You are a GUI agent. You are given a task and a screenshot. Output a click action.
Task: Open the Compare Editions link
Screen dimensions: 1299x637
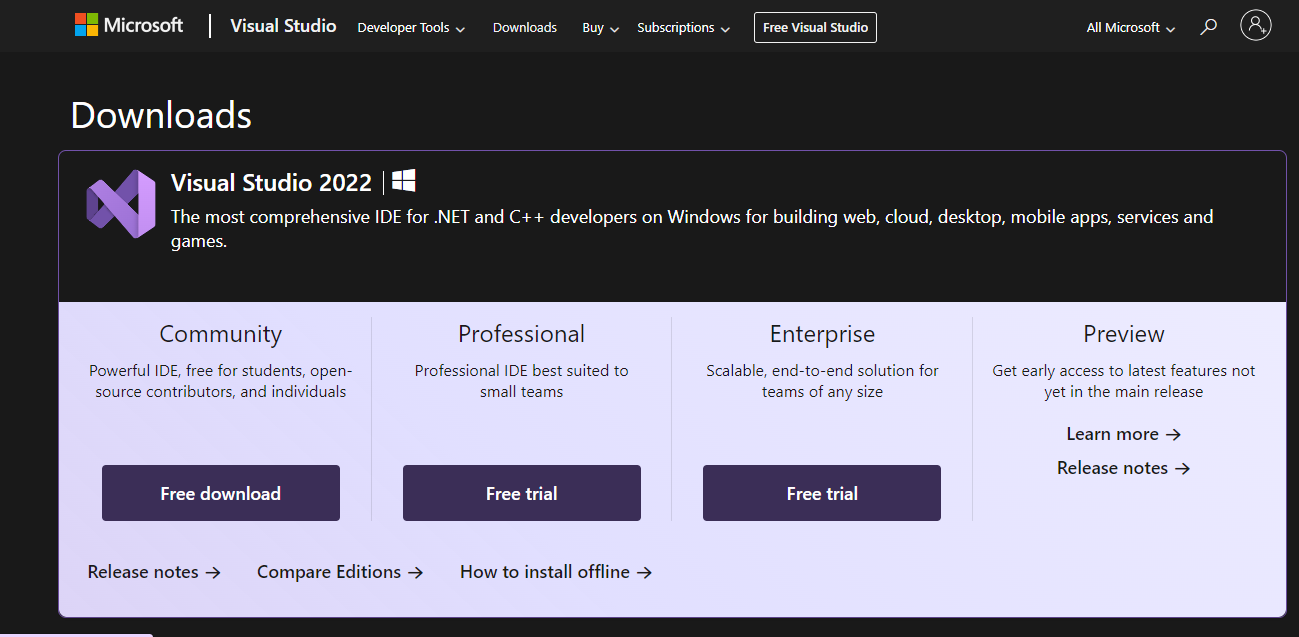click(x=340, y=572)
